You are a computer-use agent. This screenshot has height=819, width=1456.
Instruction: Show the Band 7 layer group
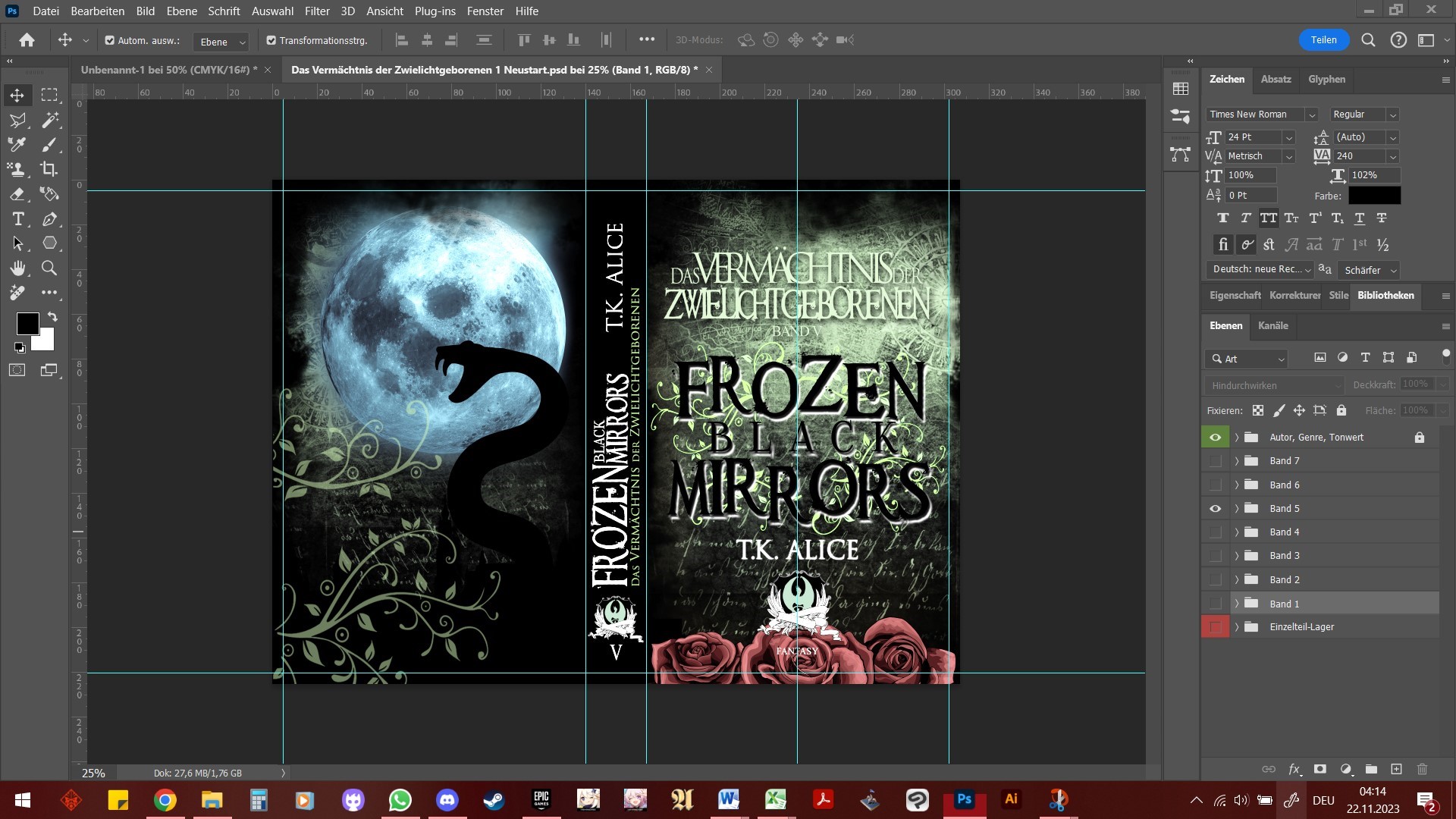1215,461
